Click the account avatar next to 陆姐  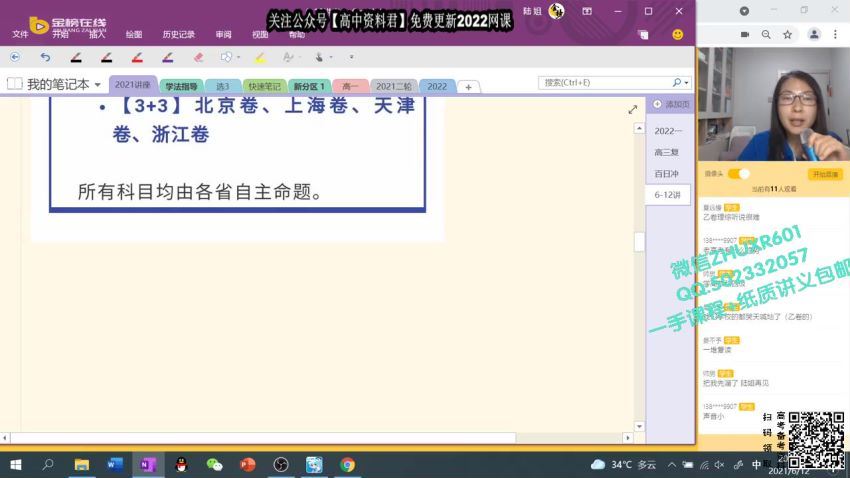coord(556,11)
